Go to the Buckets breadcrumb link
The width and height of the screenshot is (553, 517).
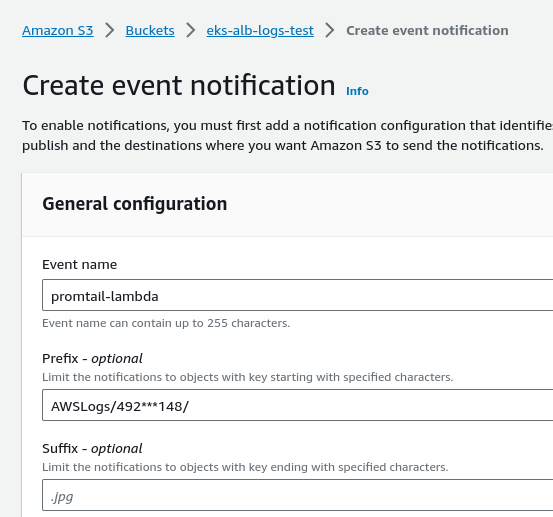pyautogui.click(x=150, y=31)
